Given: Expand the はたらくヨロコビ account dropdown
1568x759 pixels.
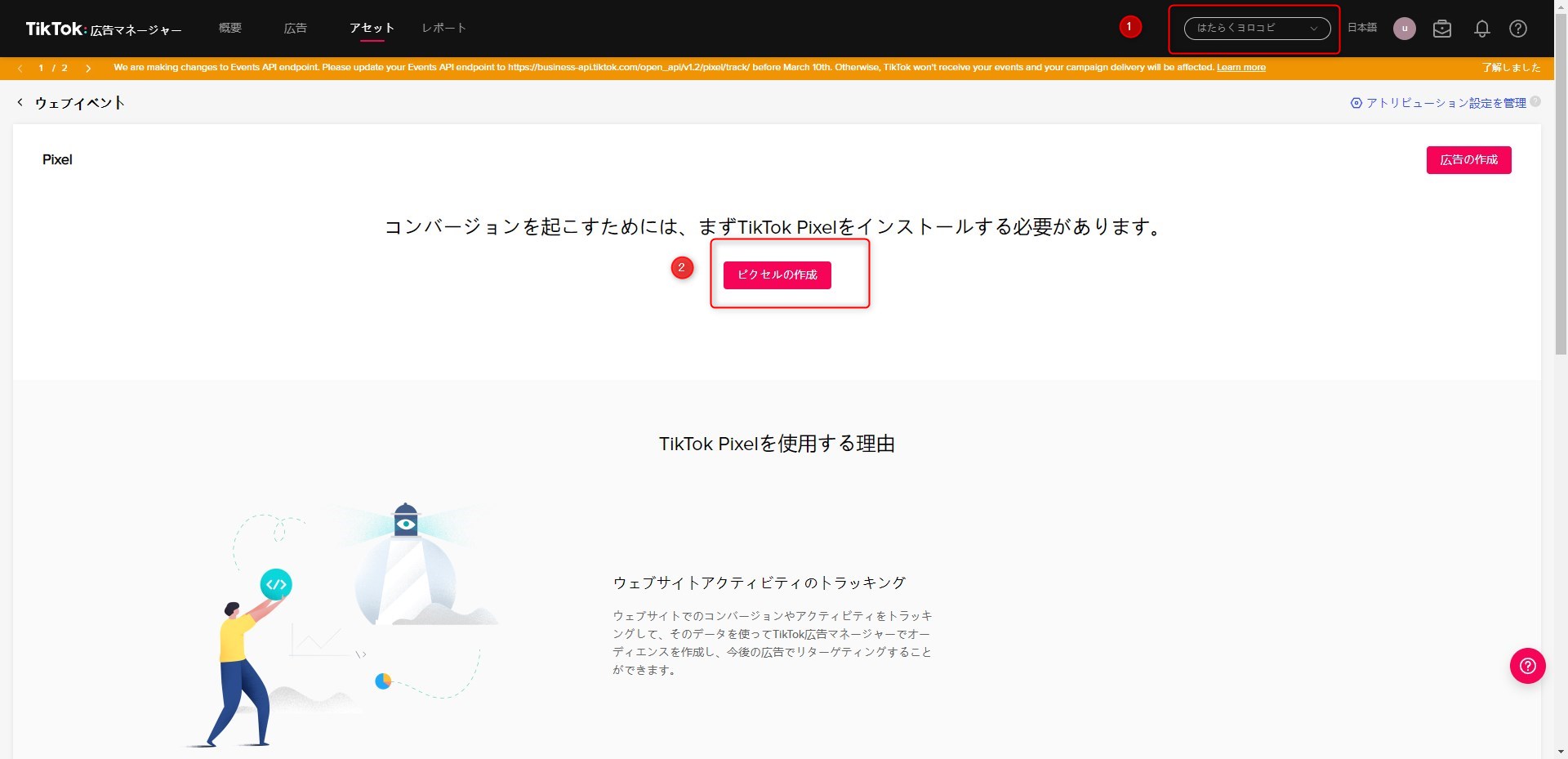Looking at the screenshot, I should [x=1256, y=28].
